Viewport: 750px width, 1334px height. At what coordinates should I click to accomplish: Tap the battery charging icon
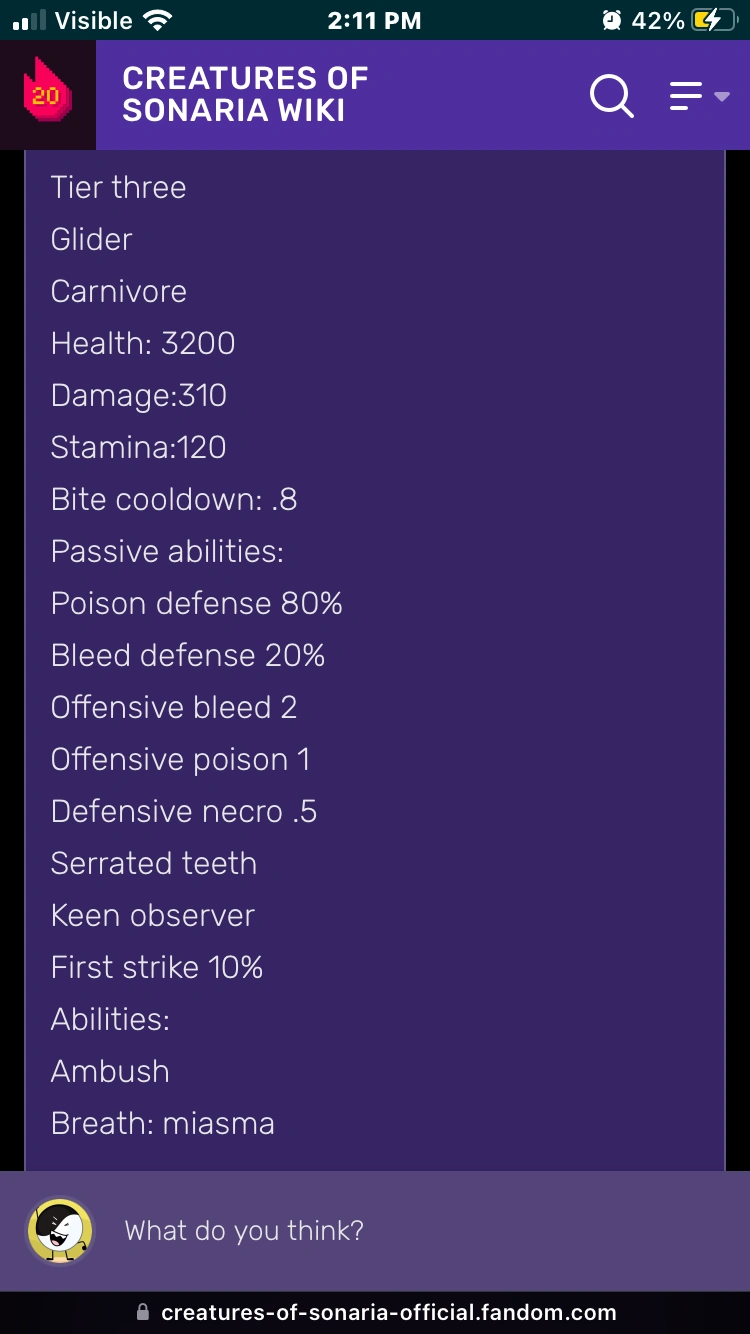point(713,20)
